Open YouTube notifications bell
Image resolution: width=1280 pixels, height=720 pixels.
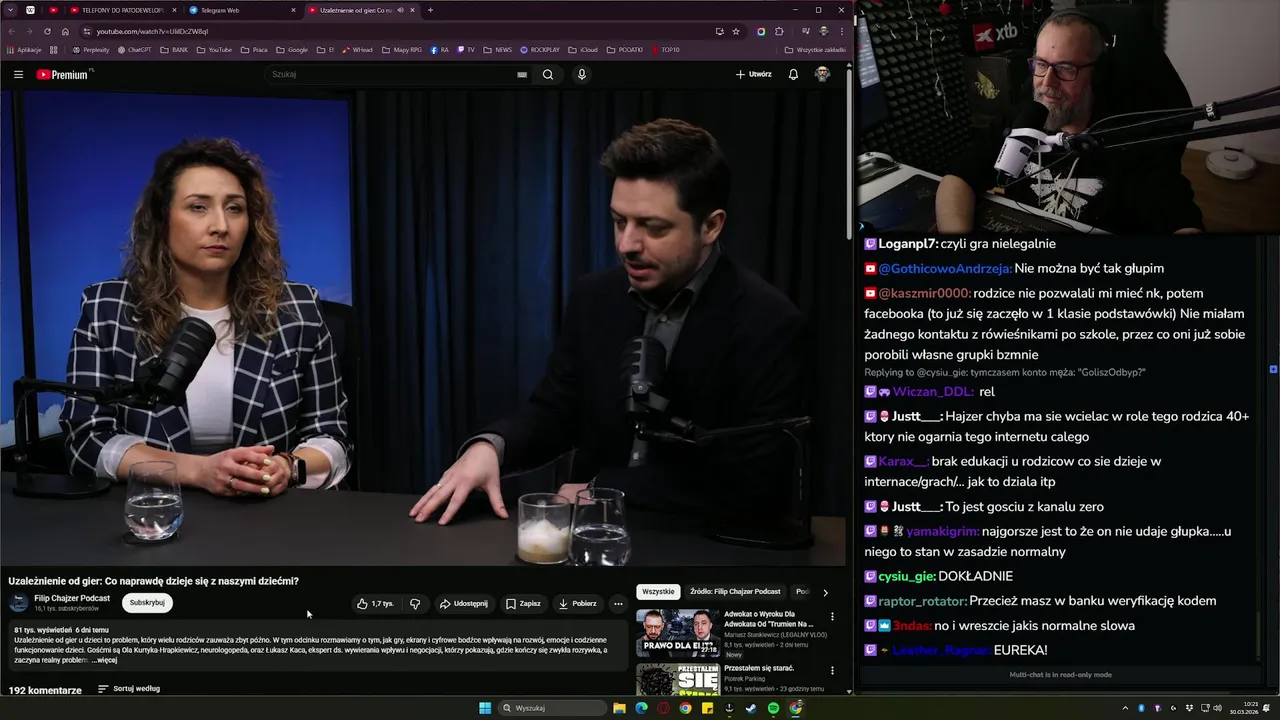coord(793,74)
